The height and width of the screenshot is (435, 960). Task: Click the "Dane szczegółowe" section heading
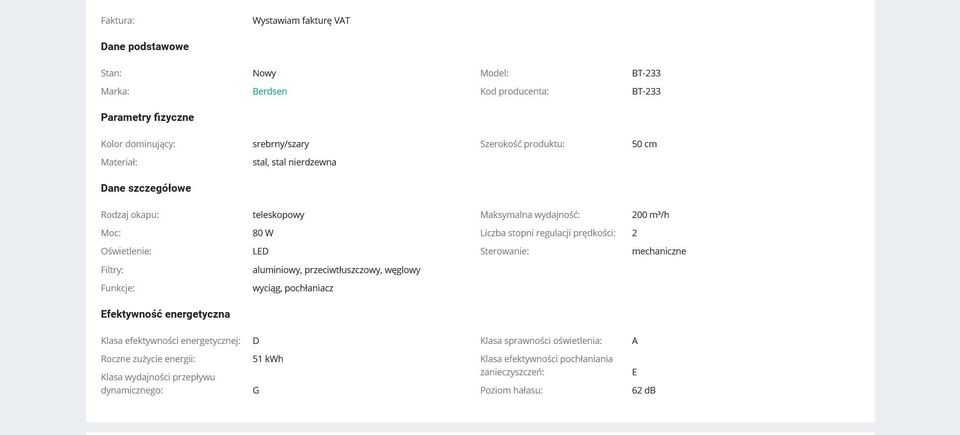tap(146, 188)
